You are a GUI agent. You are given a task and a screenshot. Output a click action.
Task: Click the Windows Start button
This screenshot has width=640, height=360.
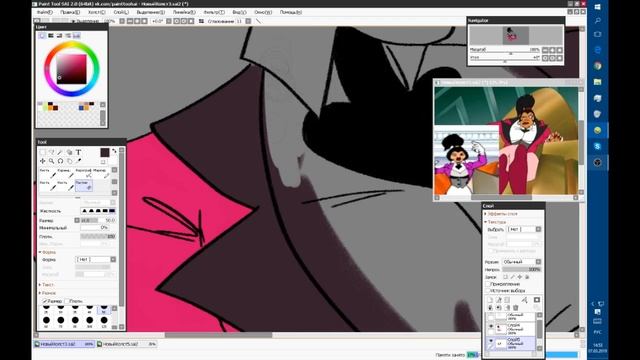tap(598, 7)
